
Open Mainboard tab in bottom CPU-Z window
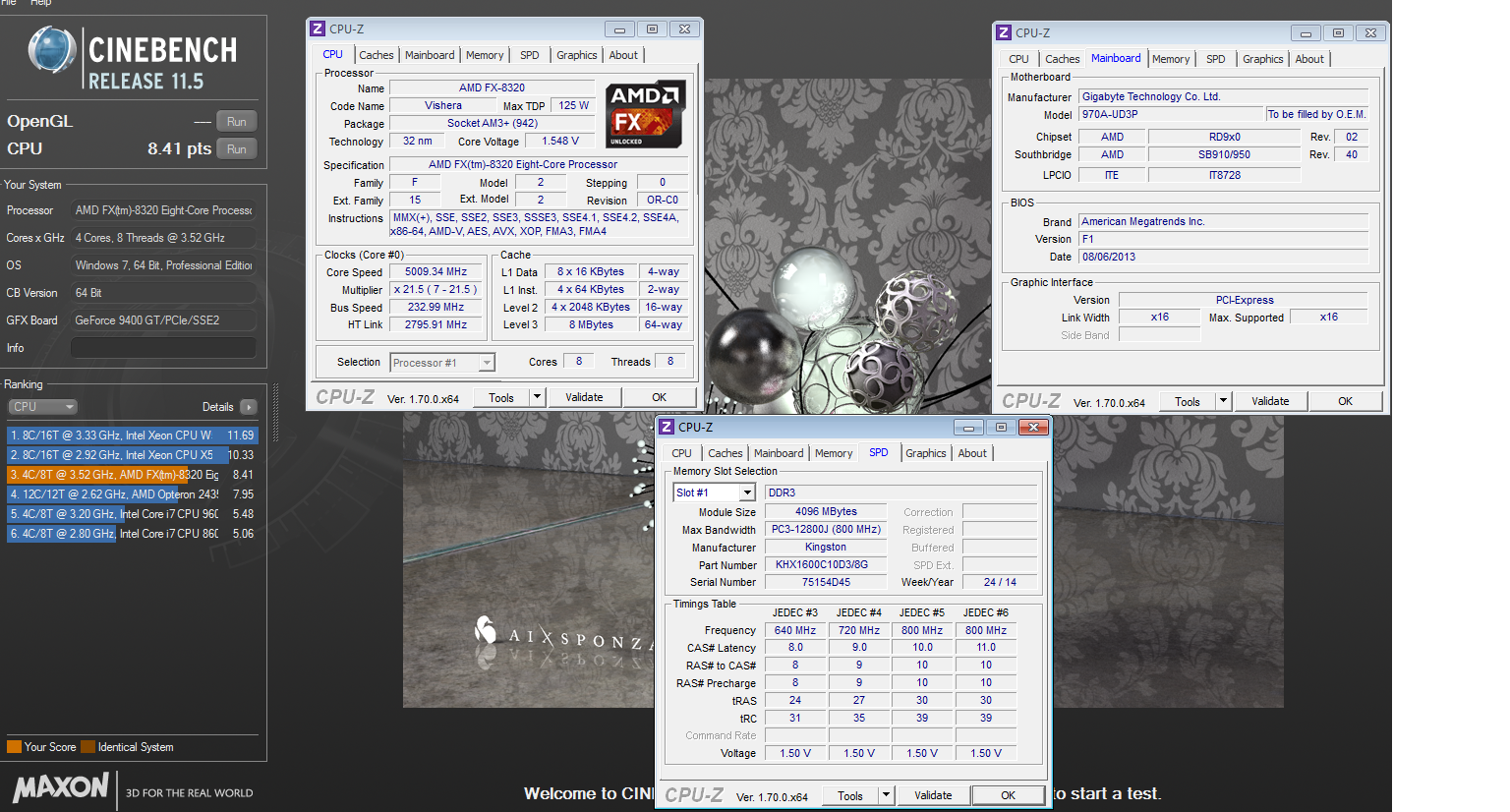point(779,453)
